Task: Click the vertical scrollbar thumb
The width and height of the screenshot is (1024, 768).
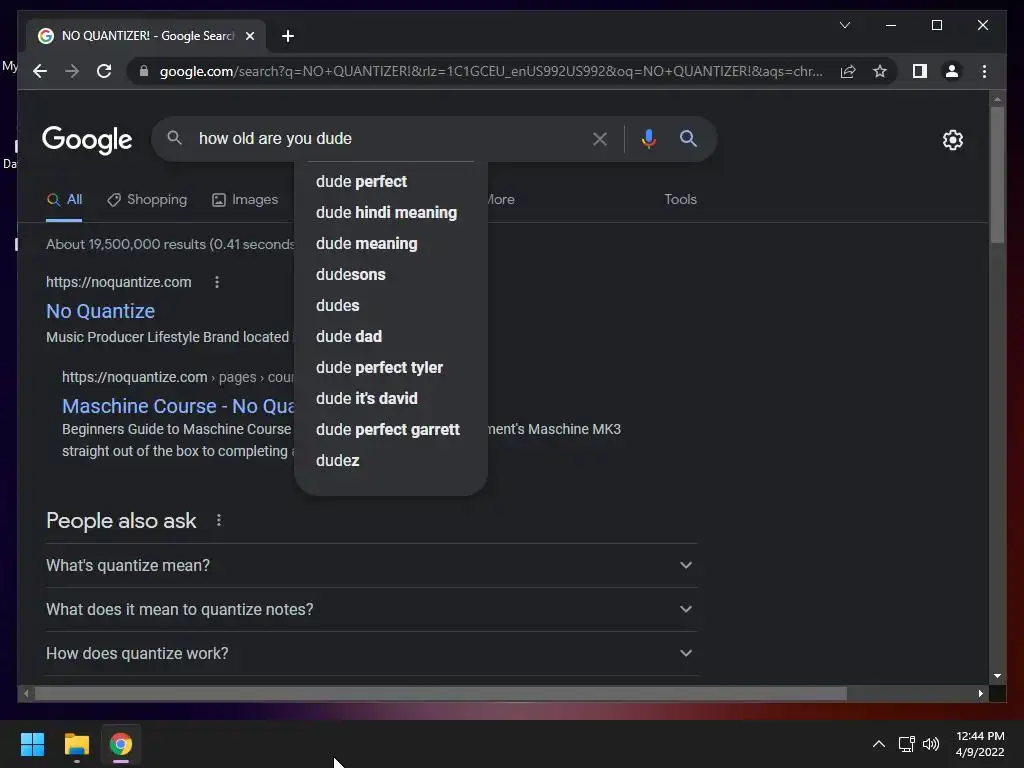Action: (x=997, y=175)
